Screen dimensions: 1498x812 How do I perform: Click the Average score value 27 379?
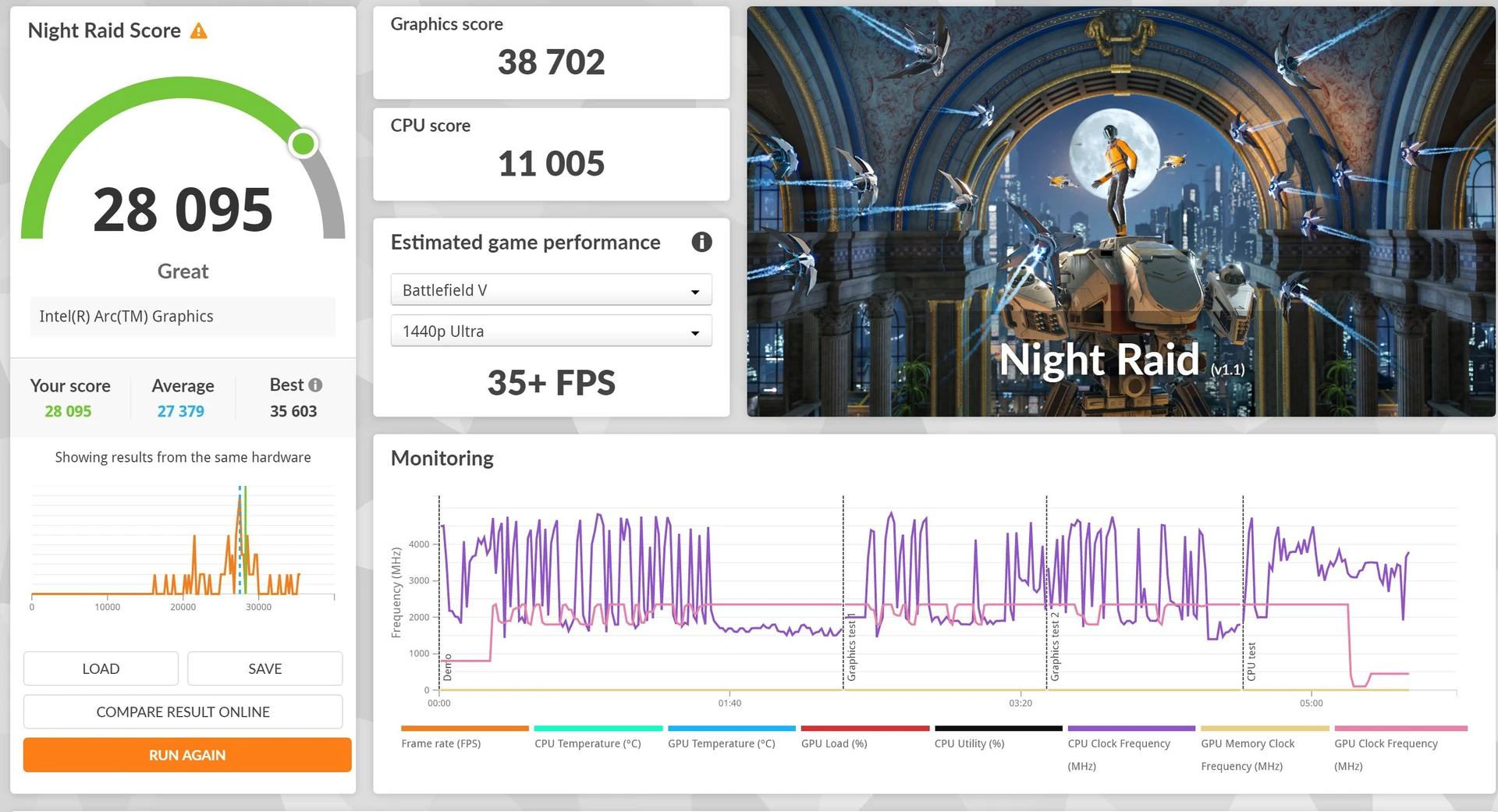coord(181,411)
